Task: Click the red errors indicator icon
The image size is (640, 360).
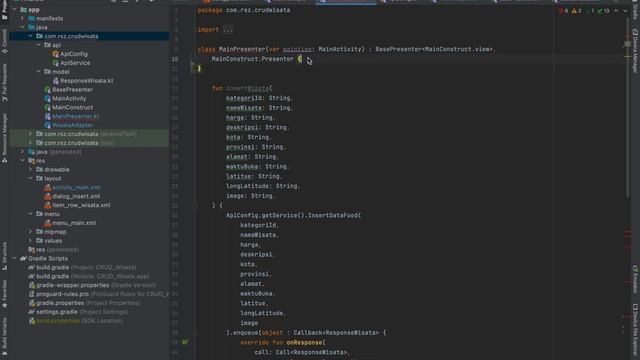Action: 561,11
